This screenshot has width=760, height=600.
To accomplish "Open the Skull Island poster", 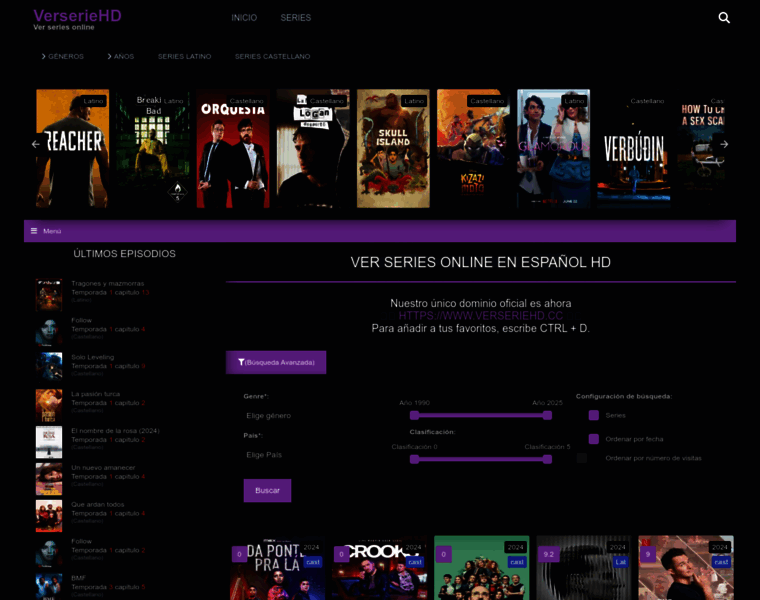I will coord(393,148).
